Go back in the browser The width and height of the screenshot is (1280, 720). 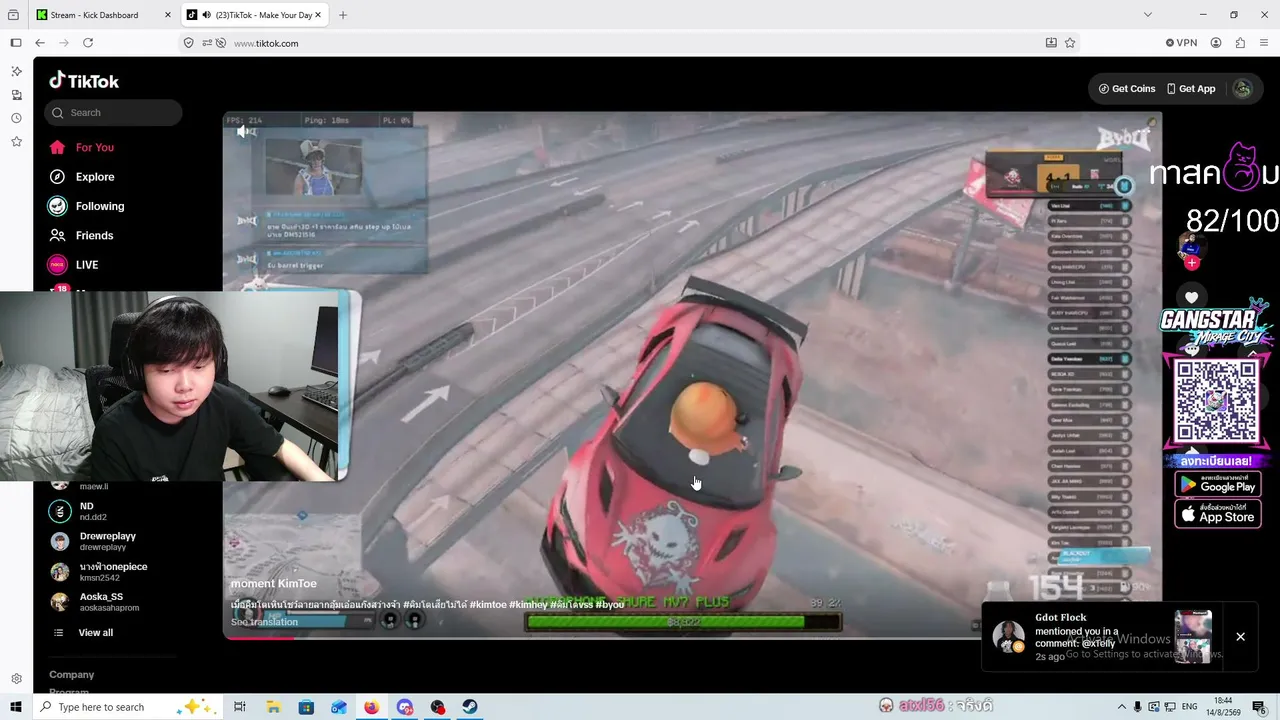click(x=40, y=43)
